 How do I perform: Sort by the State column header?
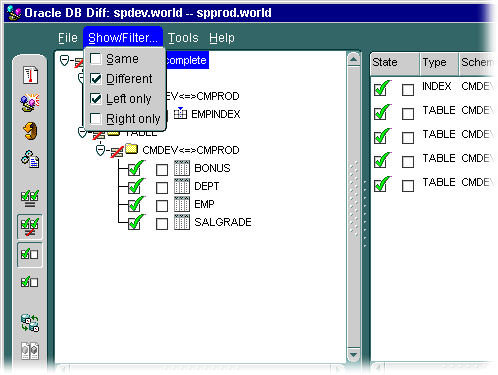pos(395,63)
